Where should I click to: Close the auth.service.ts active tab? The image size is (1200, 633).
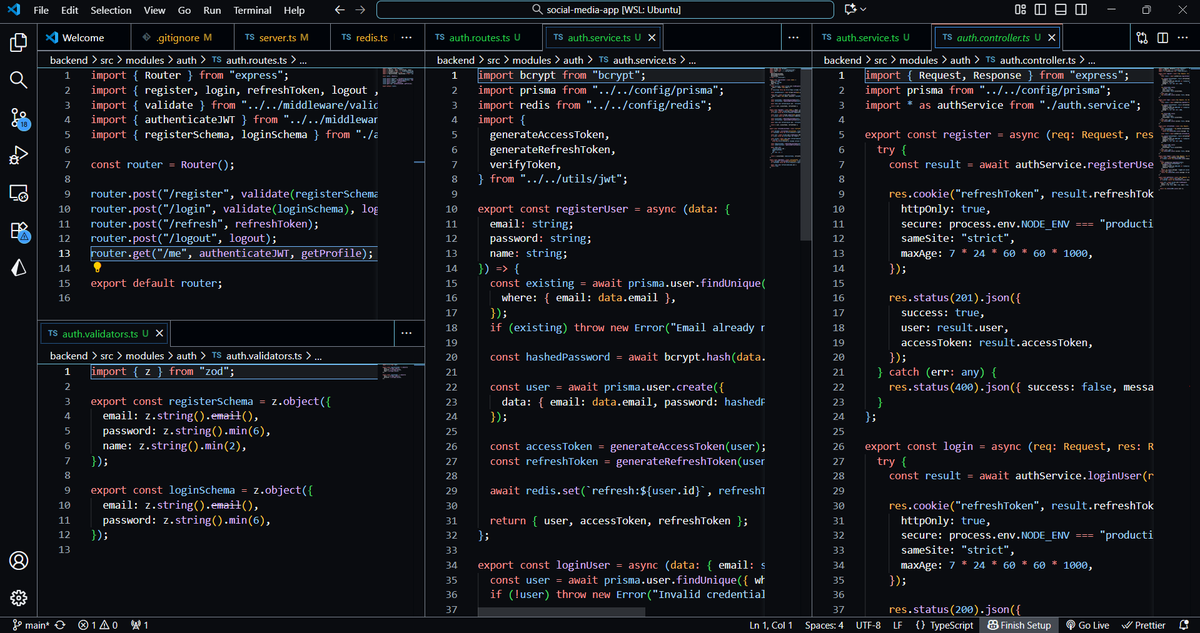[653, 38]
